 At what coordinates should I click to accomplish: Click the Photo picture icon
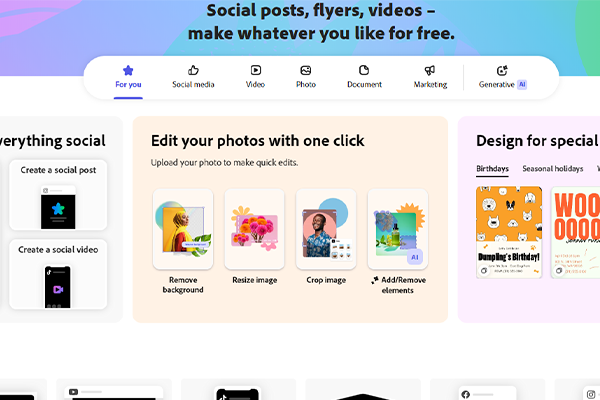tap(306, 70)
